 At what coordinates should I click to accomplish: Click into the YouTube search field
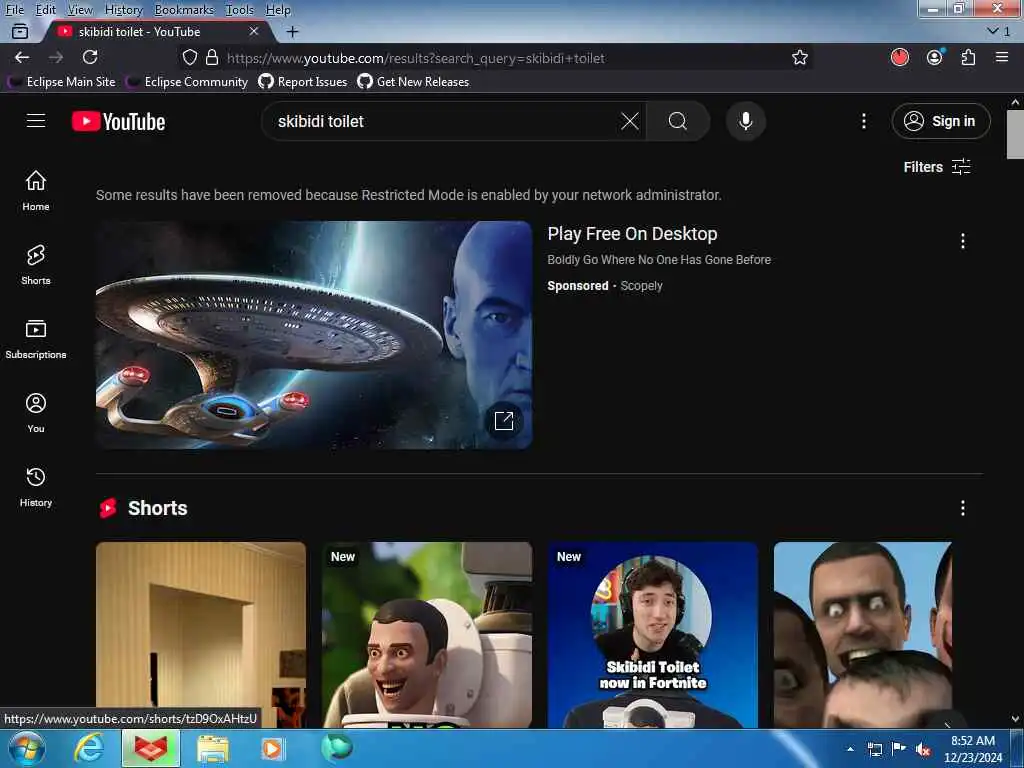tap(444, 121)
